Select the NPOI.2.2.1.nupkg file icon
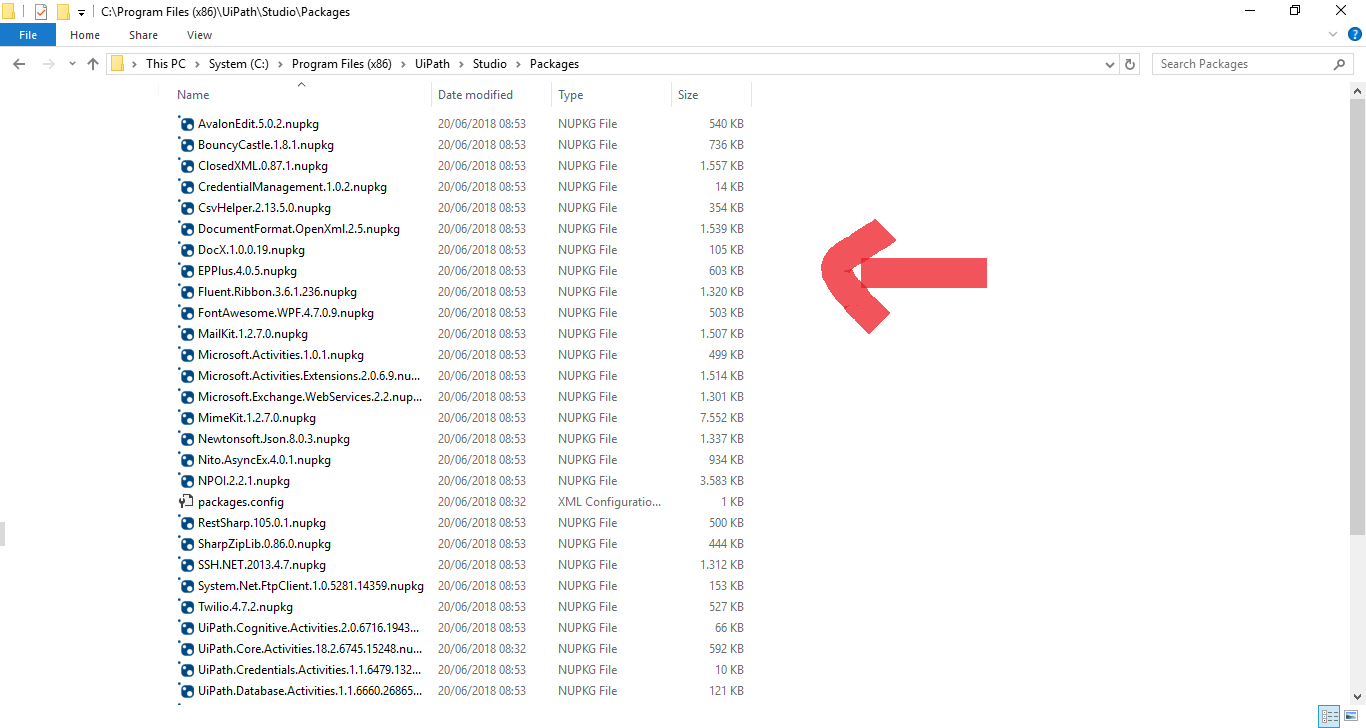Image resolution: width=1366 pixels, height=728 pixels. pyautogui.click(x=186, y=481)
